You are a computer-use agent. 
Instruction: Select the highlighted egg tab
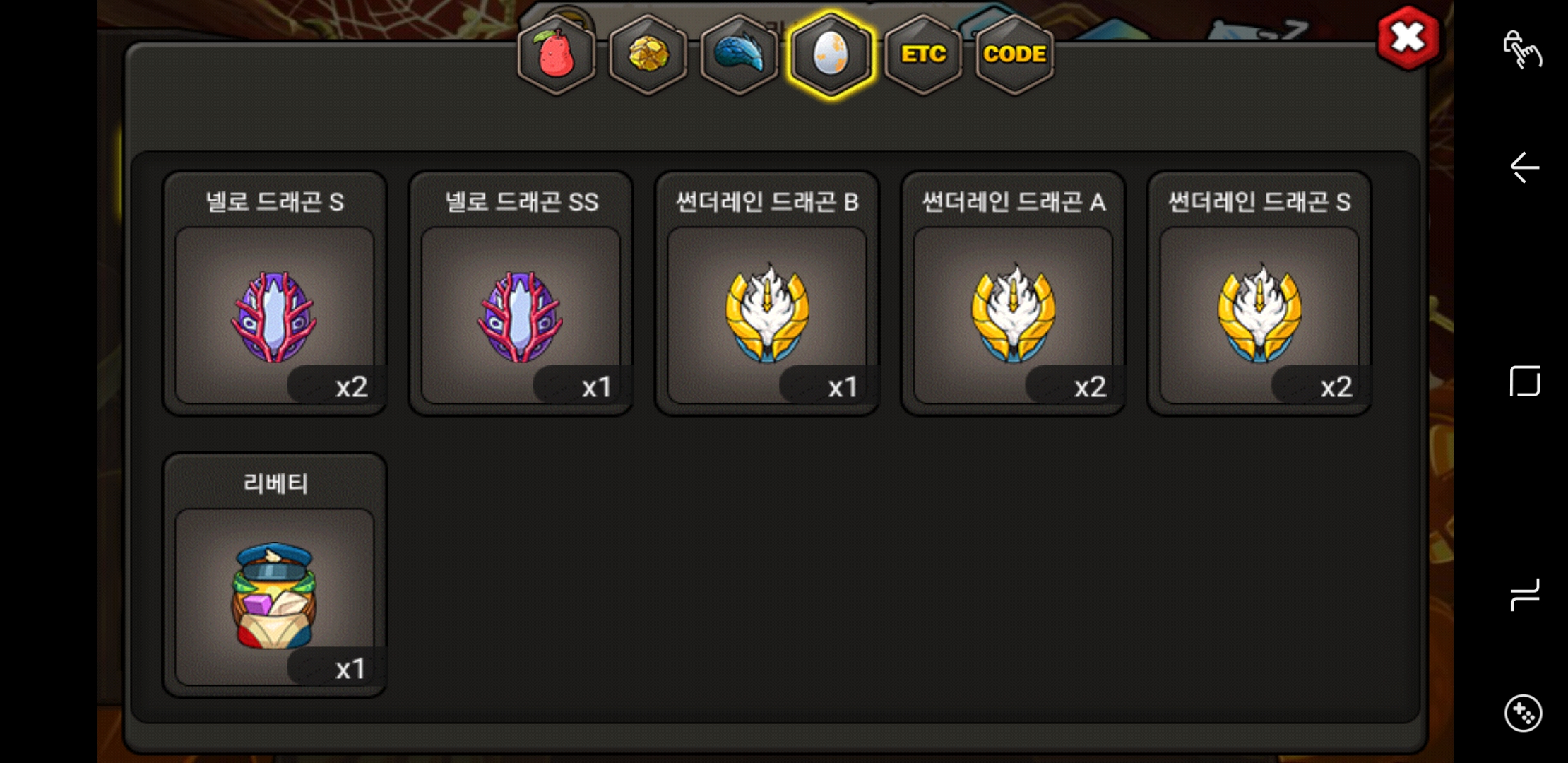[831, 54]
